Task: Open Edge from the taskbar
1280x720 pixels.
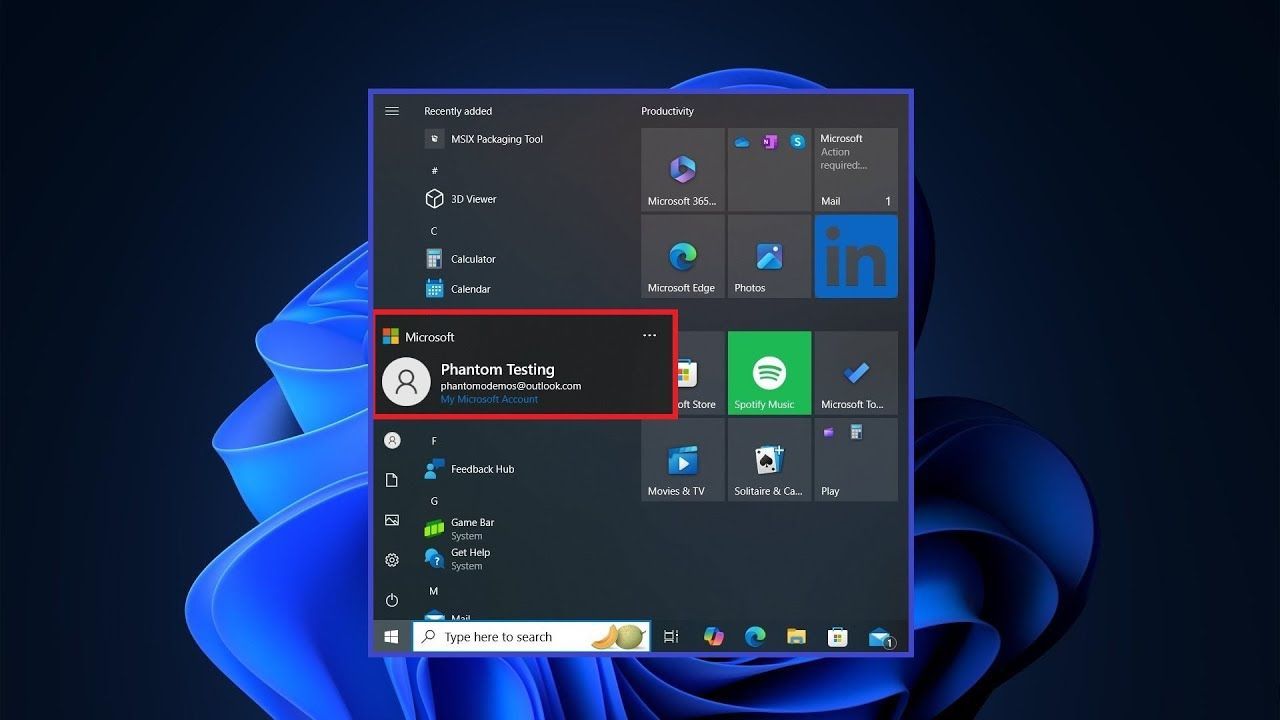Action: [755, 637]
